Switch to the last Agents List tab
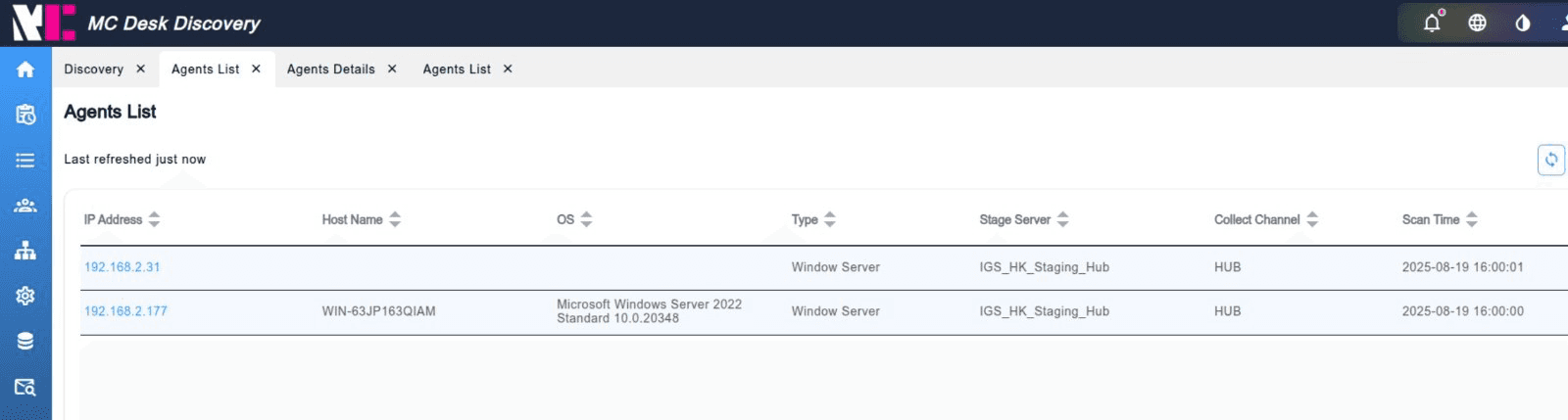 point(457,69)
